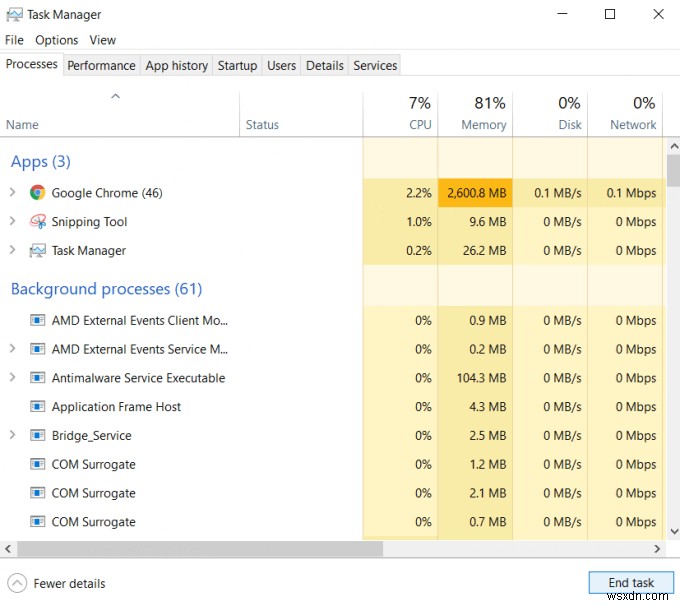680x606 pixels.
Task: Switch to the Performance tab
Action: [101, 66]
